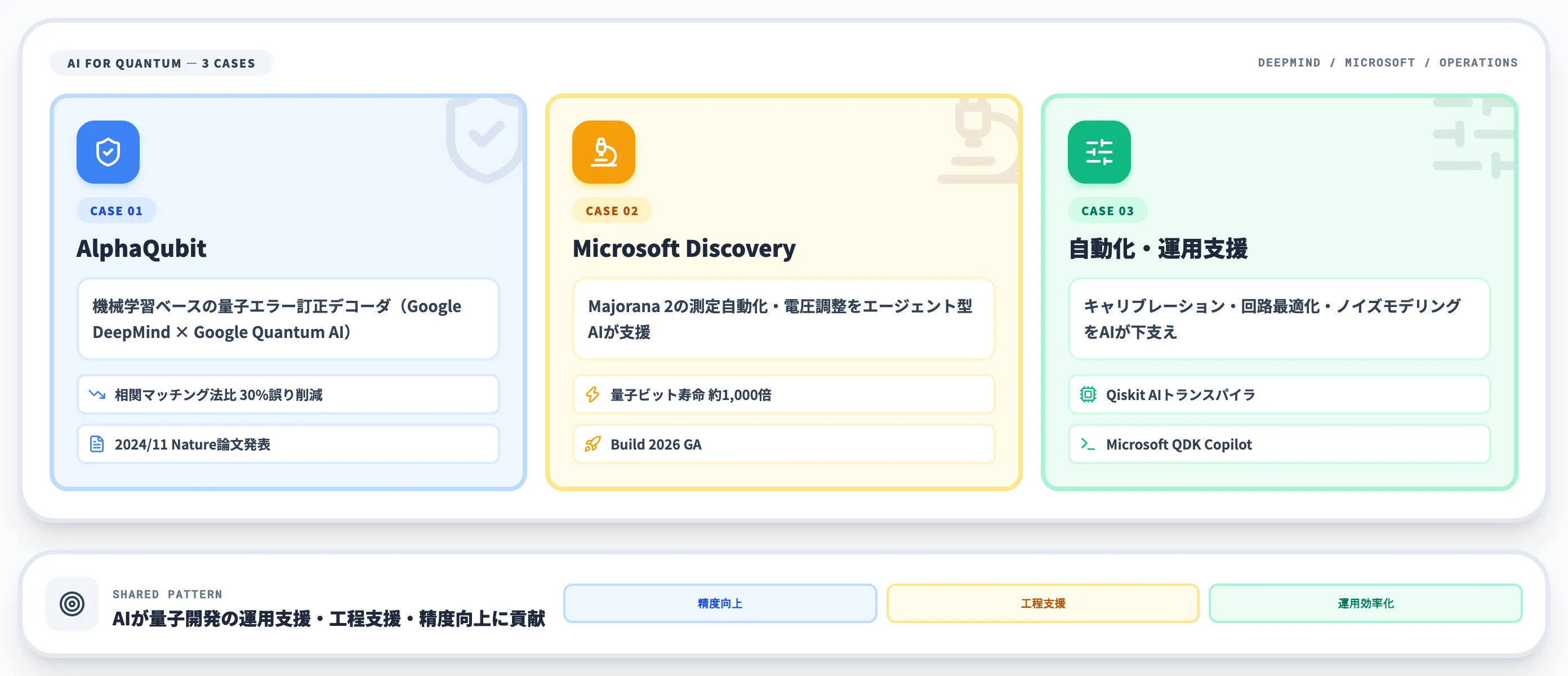The height and width of the screenshot is (676, 1568).
Task: Click the 機械学習ベースの量子エラー訂正デコーダ description box
Action: 288,318
